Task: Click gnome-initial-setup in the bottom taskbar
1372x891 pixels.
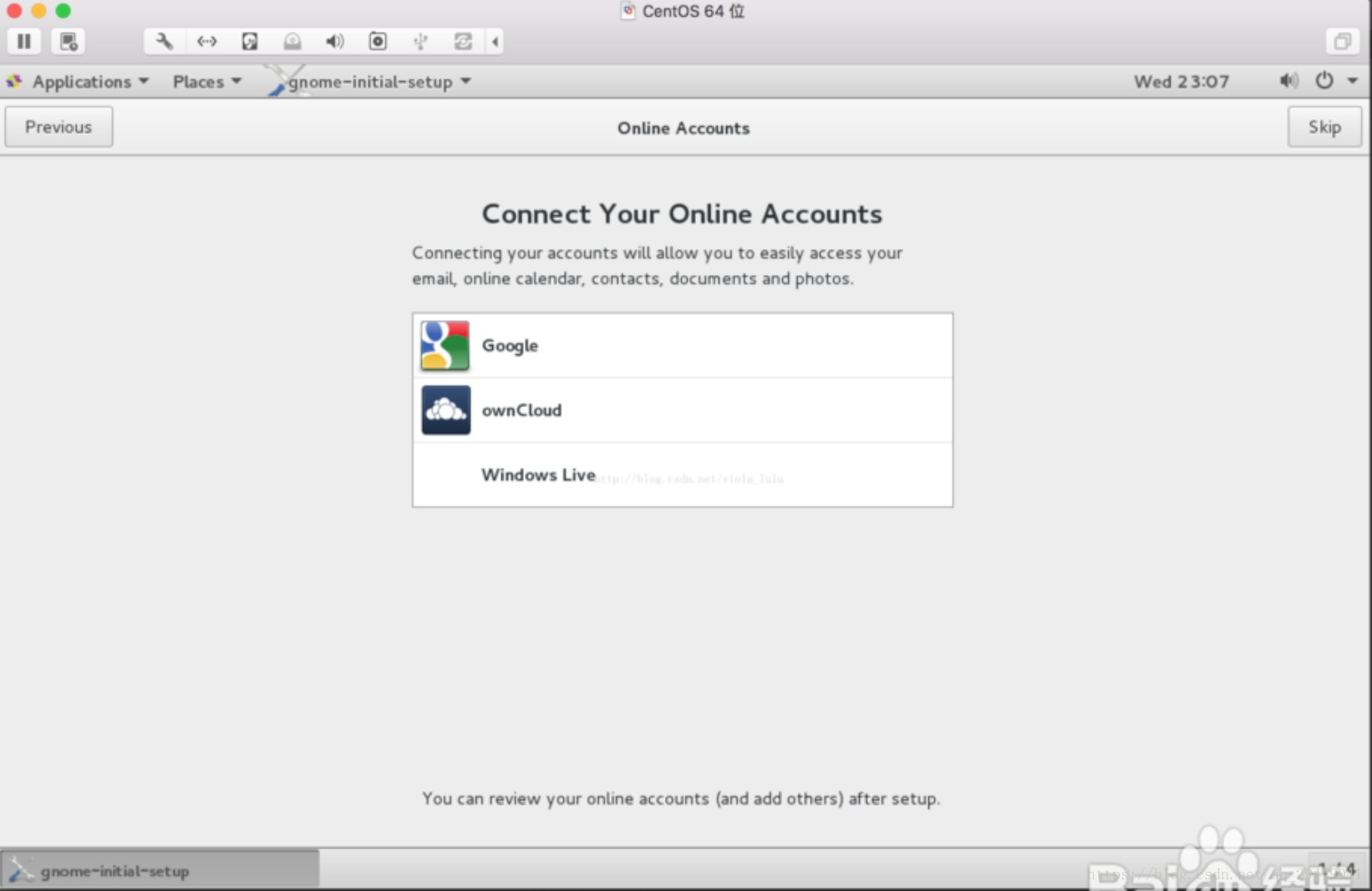Action: (160, 870)
